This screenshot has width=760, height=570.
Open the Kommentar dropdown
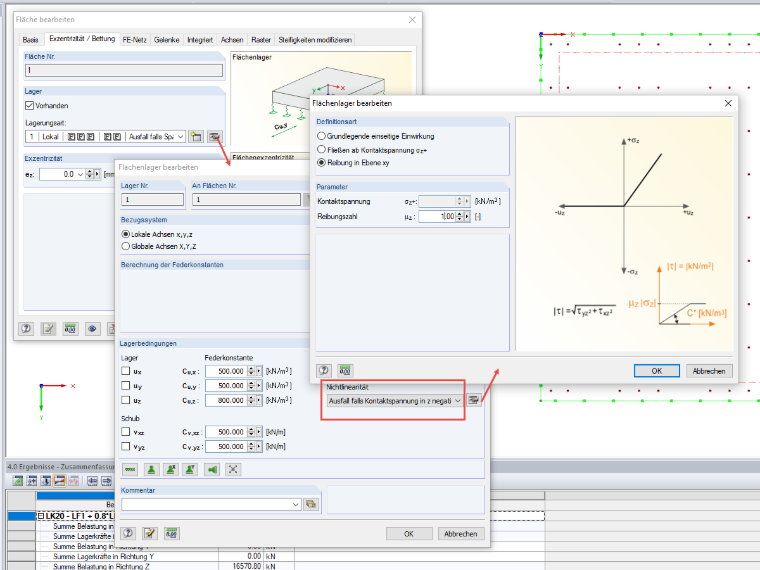tap(296, 505)
